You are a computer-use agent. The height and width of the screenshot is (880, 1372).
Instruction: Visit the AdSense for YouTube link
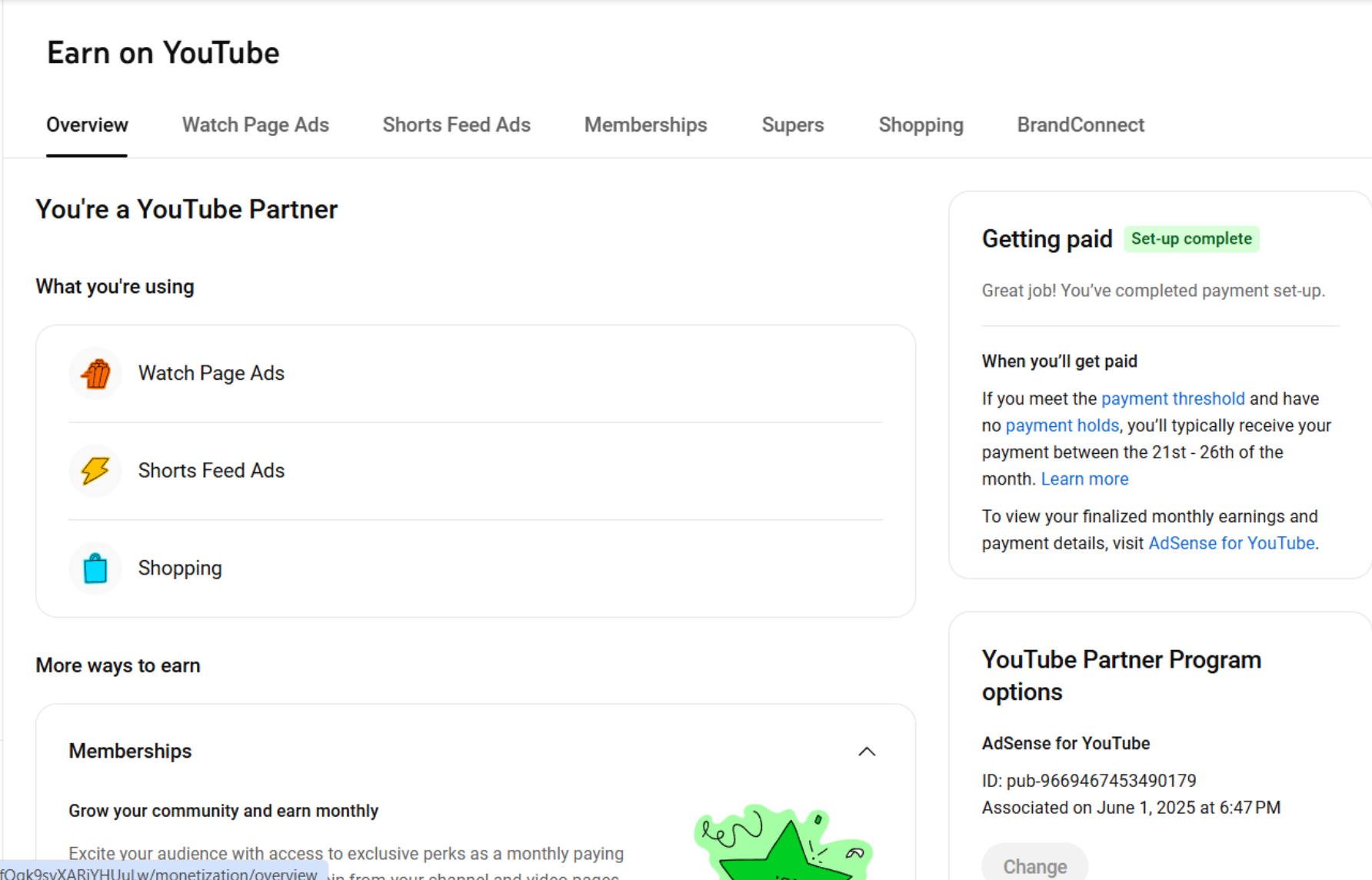pyautogui.click(x=1231, y=543)
